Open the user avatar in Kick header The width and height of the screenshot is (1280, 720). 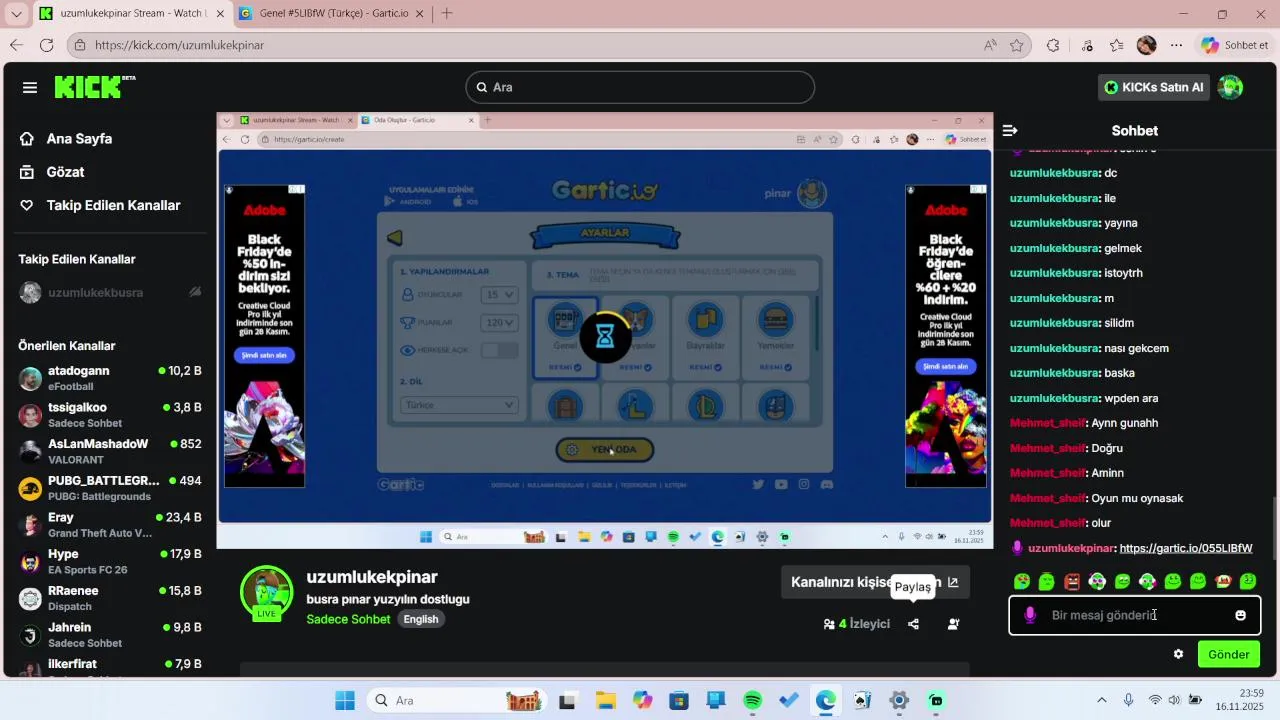pyautogui.click(x=1230, y=87)
